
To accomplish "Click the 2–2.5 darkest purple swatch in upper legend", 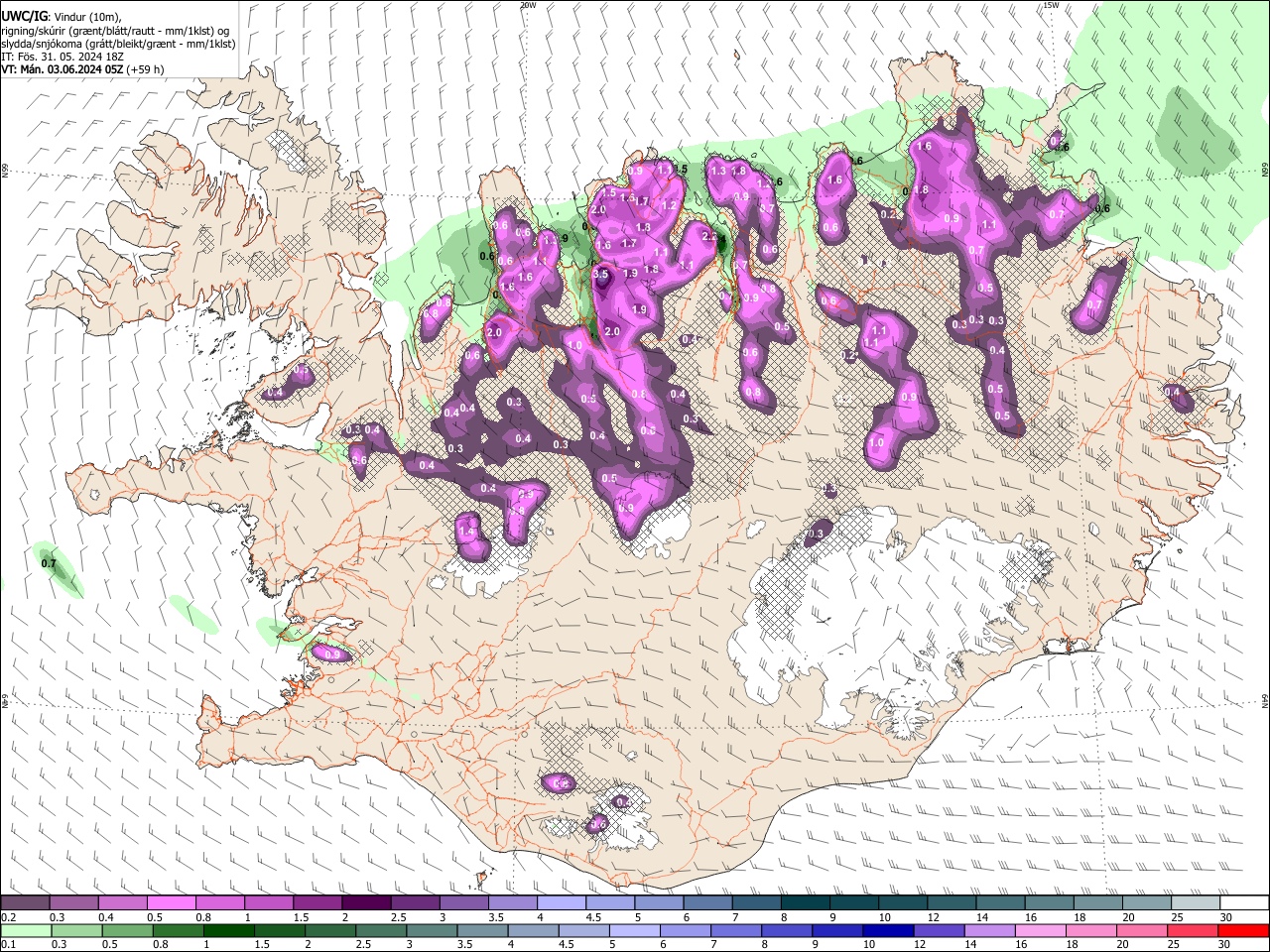I will click(366, 903).
